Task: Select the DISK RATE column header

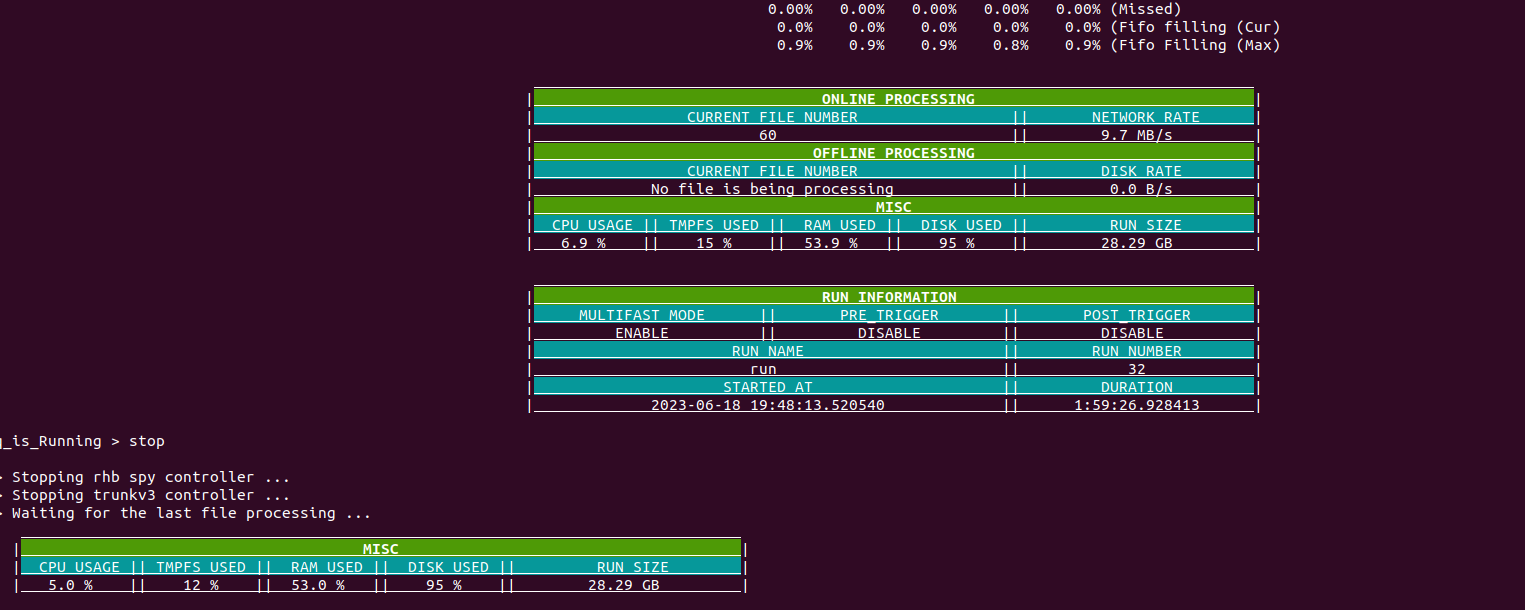Action: pos(1141,171)
